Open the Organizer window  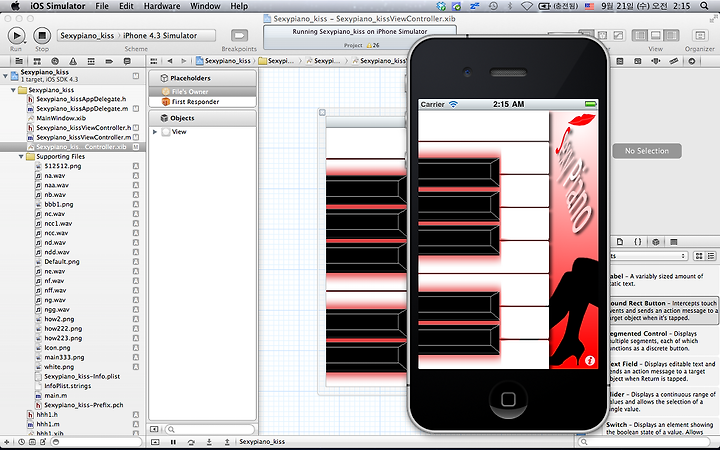point(700,35)
